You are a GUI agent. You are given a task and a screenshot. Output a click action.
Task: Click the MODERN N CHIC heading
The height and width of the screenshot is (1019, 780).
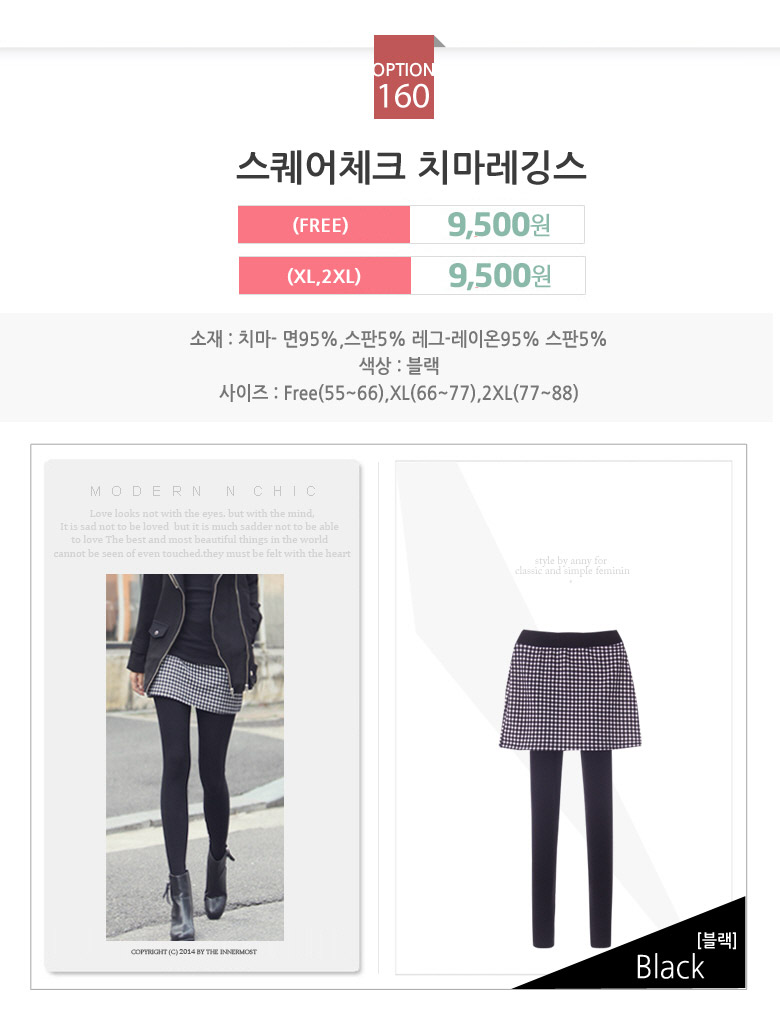pyautogui.click(x=203, y=491)
